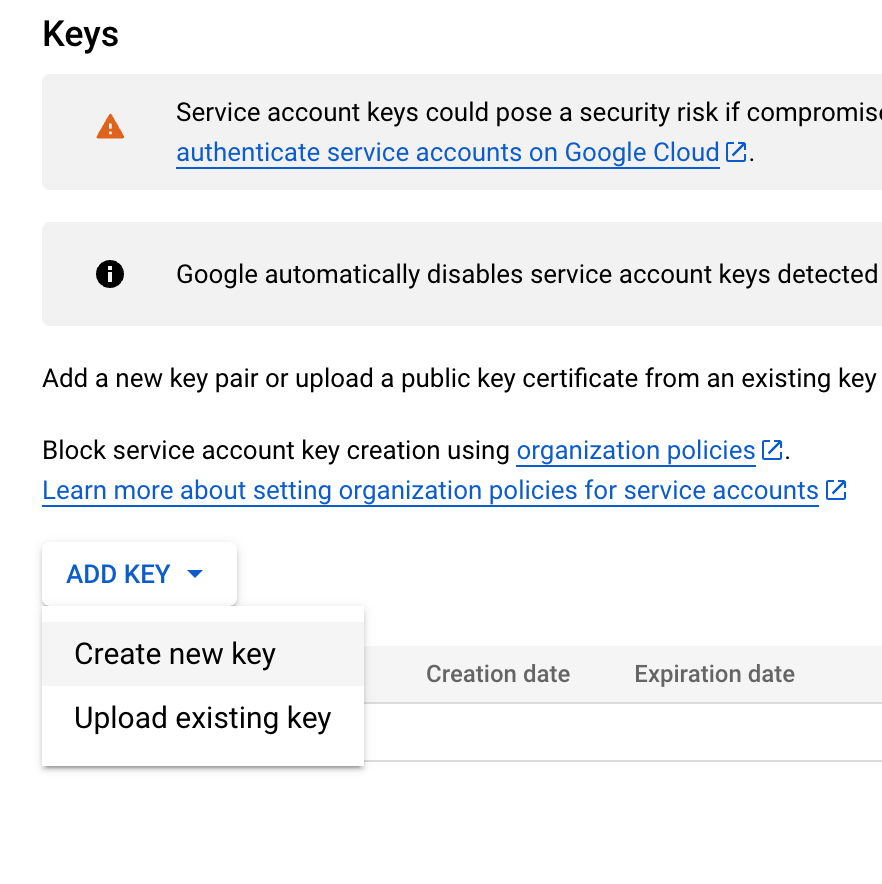Click the 'Expiration date' column header
Viewport: 882px width, 884px height.
[714, 674]
